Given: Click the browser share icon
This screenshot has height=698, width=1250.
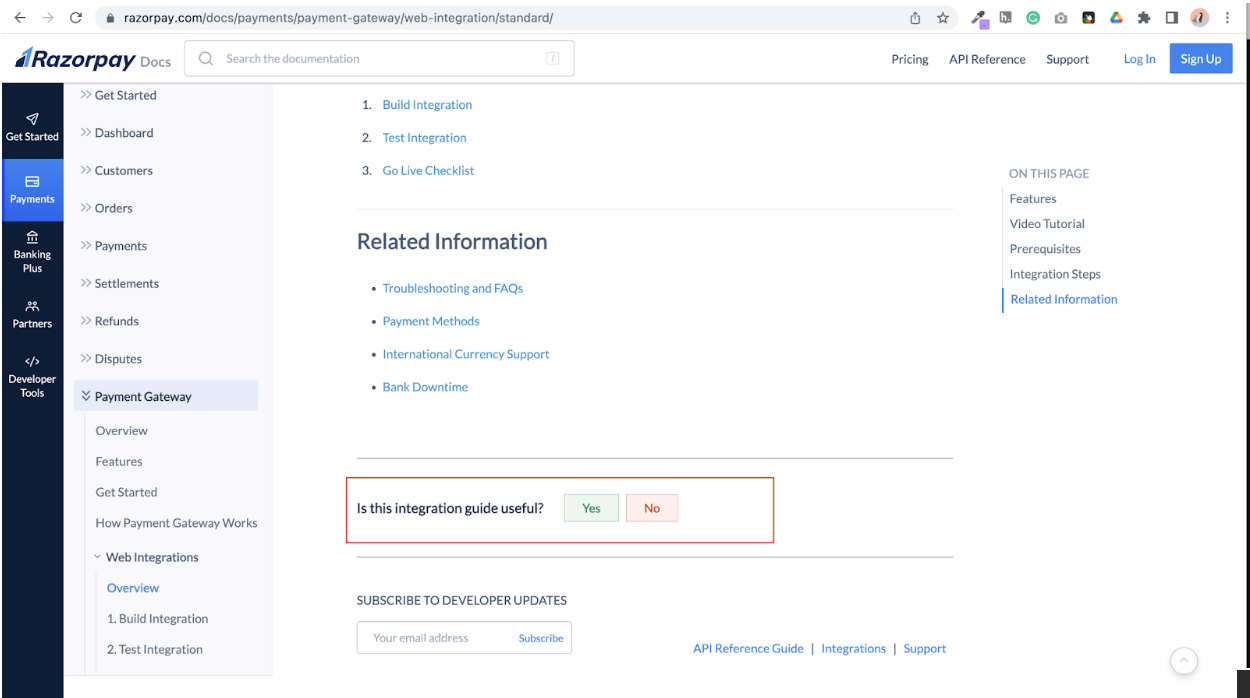Looking at the screenshot, I should (914, 17).
